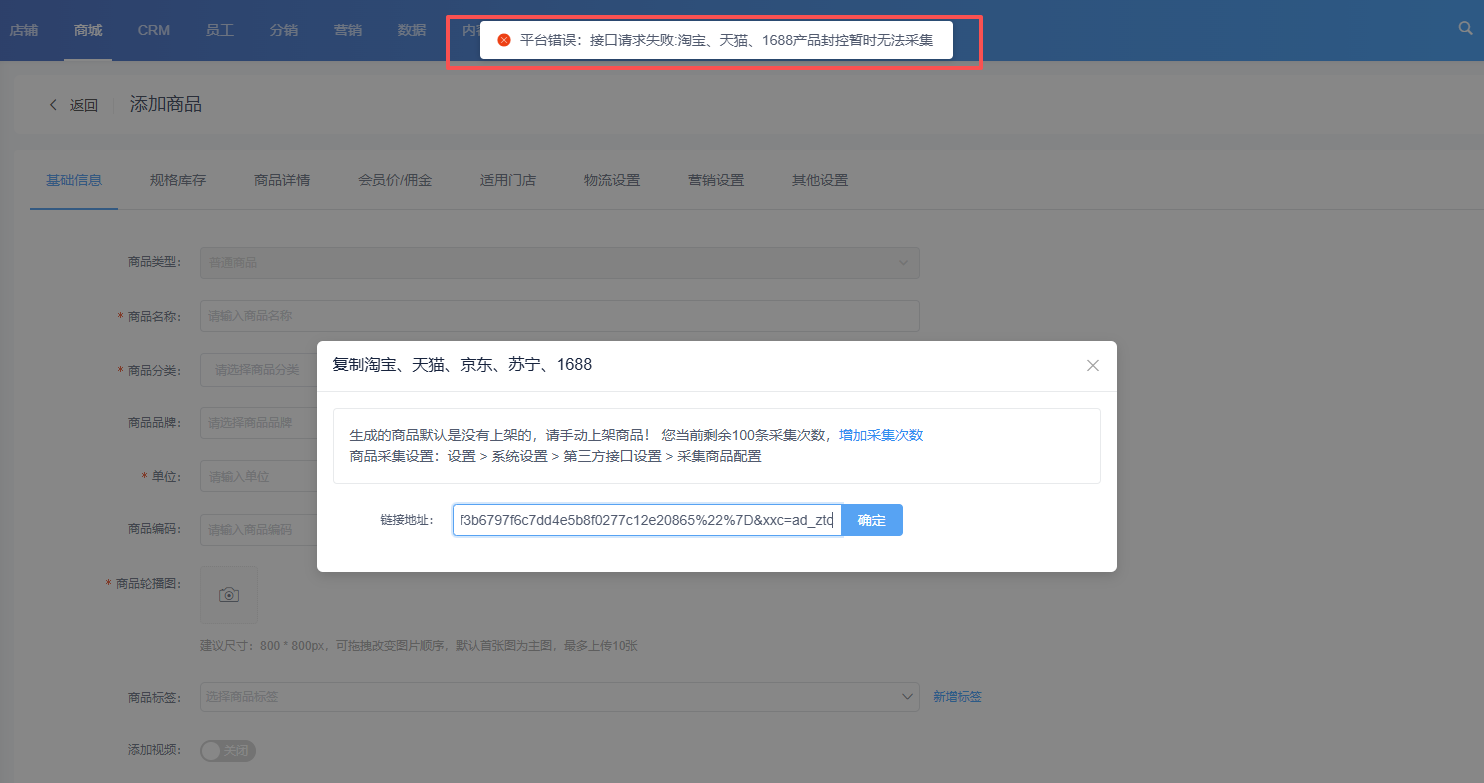Close the copy product dialog with X
The image size is (1484, 783).
1092,366
